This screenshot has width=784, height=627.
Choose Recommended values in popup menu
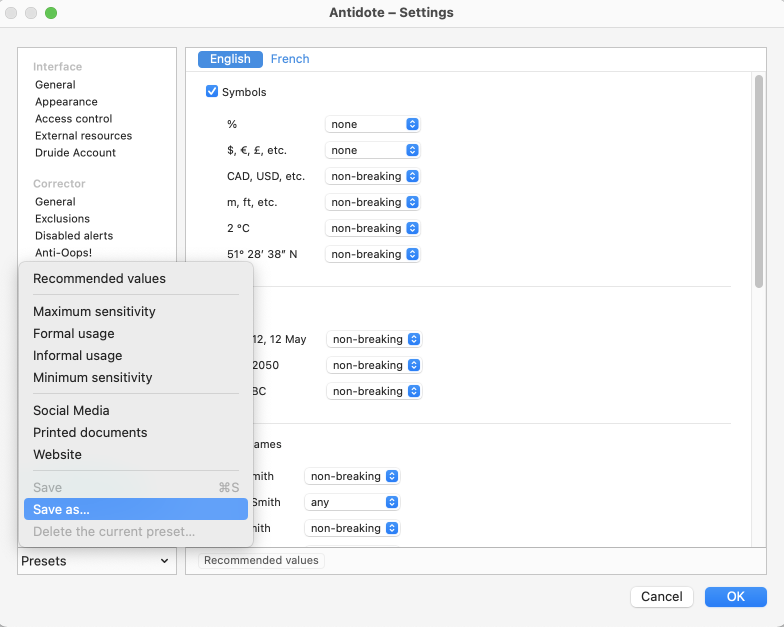pos(99,279)
